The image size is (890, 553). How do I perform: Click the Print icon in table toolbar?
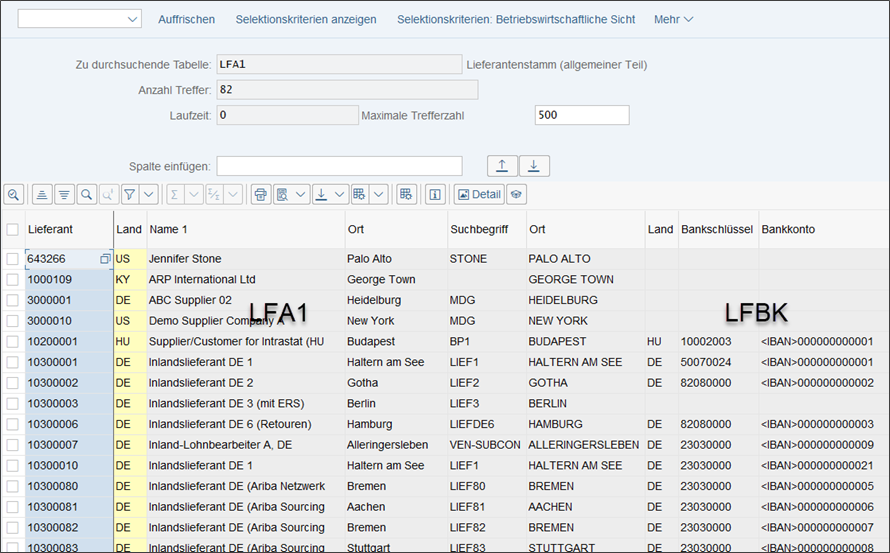click(x=261, y=194)
